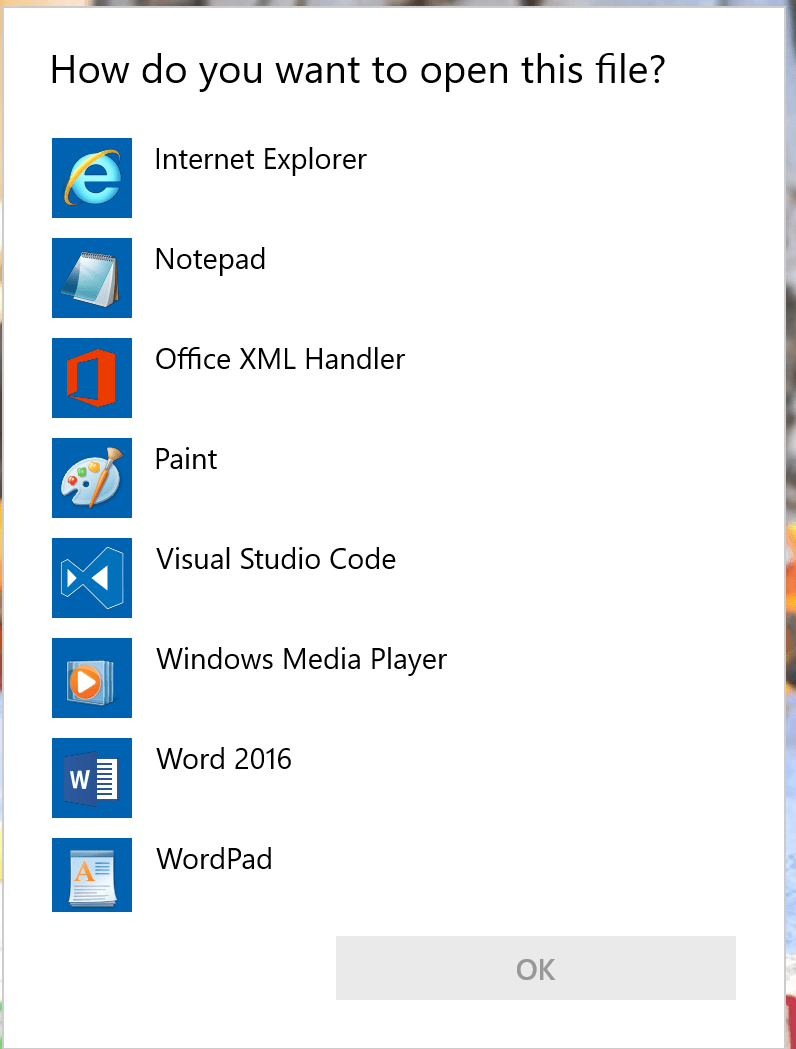Click the "Paint" label
The width and height of the screenshot is (796, 1049).
(x=186, y=460)
